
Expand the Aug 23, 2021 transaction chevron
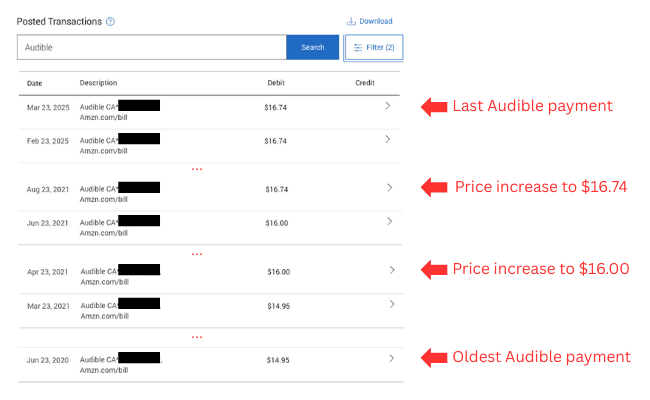[x=390, y=188]
